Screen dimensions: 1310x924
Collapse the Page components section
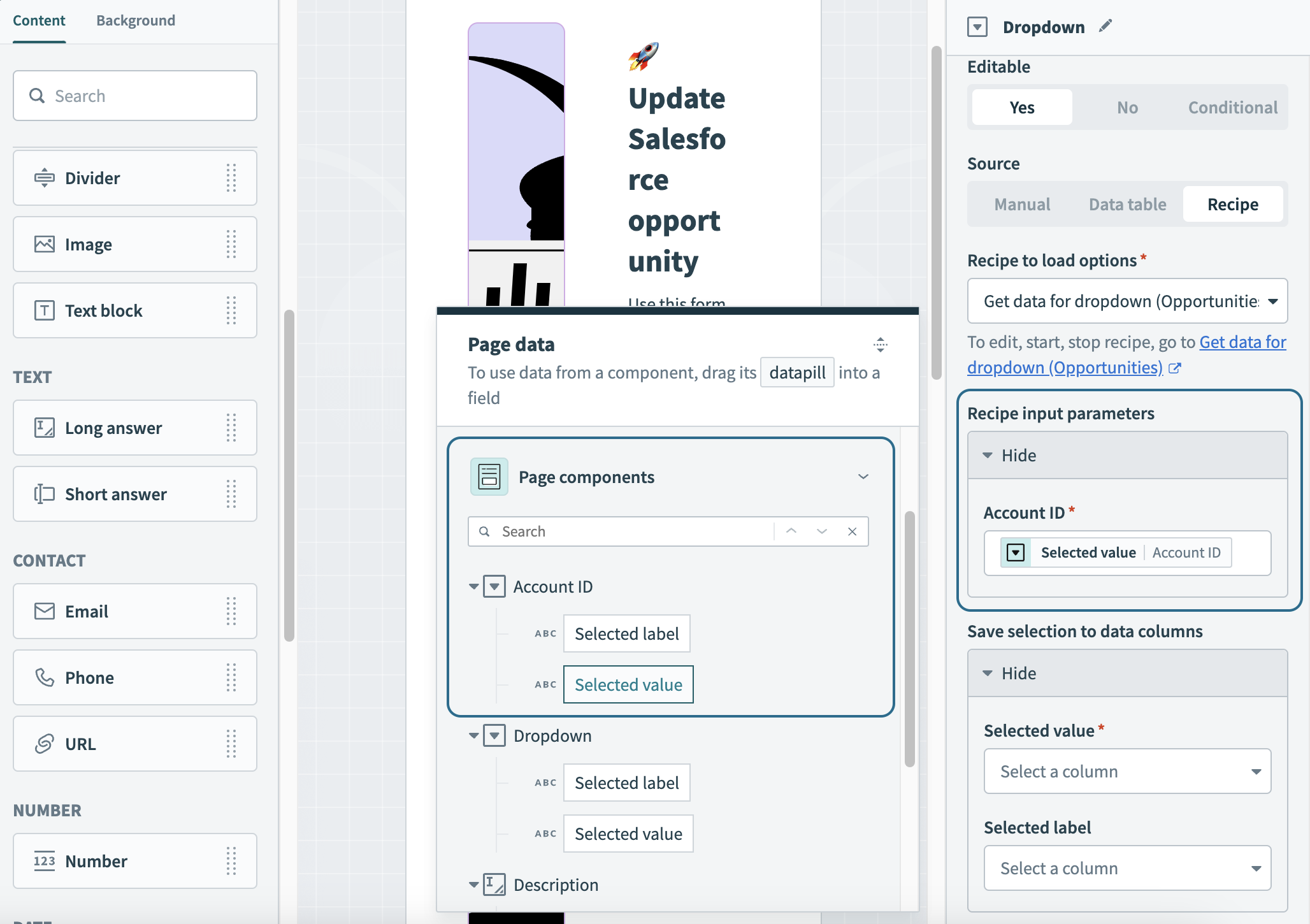click(863, 477)
